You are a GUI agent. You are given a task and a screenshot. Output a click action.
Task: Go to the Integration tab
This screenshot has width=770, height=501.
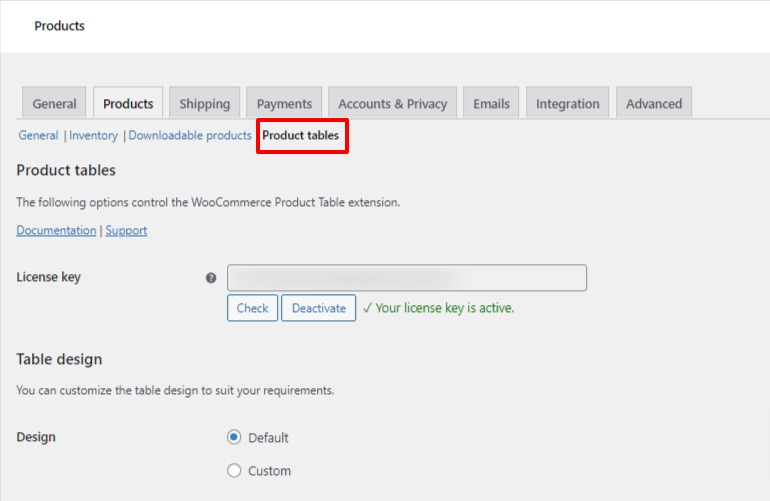[567, 104]
